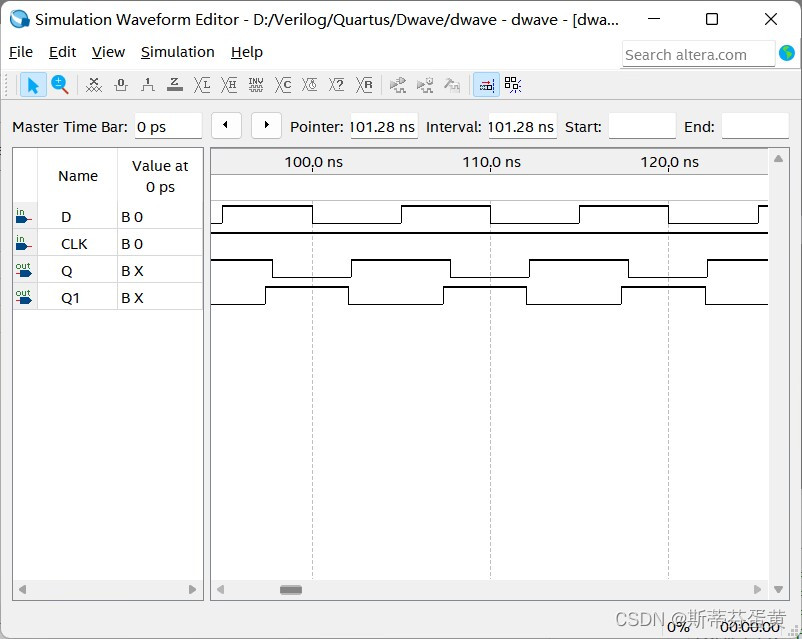Open the altera.com globe link
Image resolution: width=802 pixels, height=639 pixels.
[787, 53]
